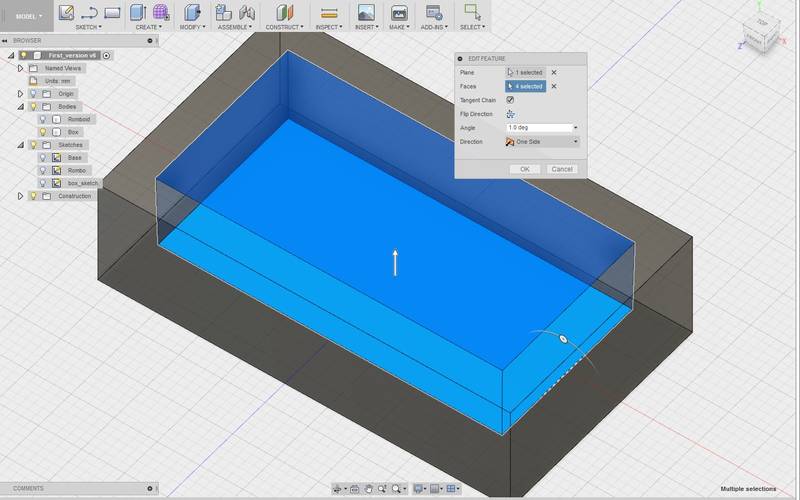The width and height of the screenshot is (800, 500).
Task: Toggle visibility bulb of Romboid body
Action: pos(43,119)
